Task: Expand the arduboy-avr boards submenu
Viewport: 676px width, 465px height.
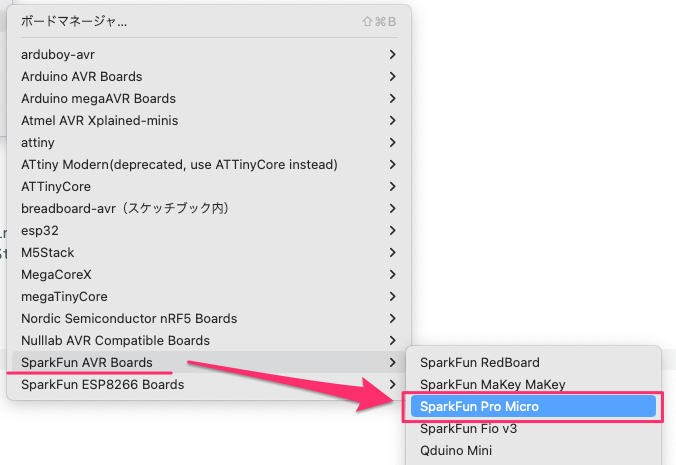Action: (x=58, y=55)
